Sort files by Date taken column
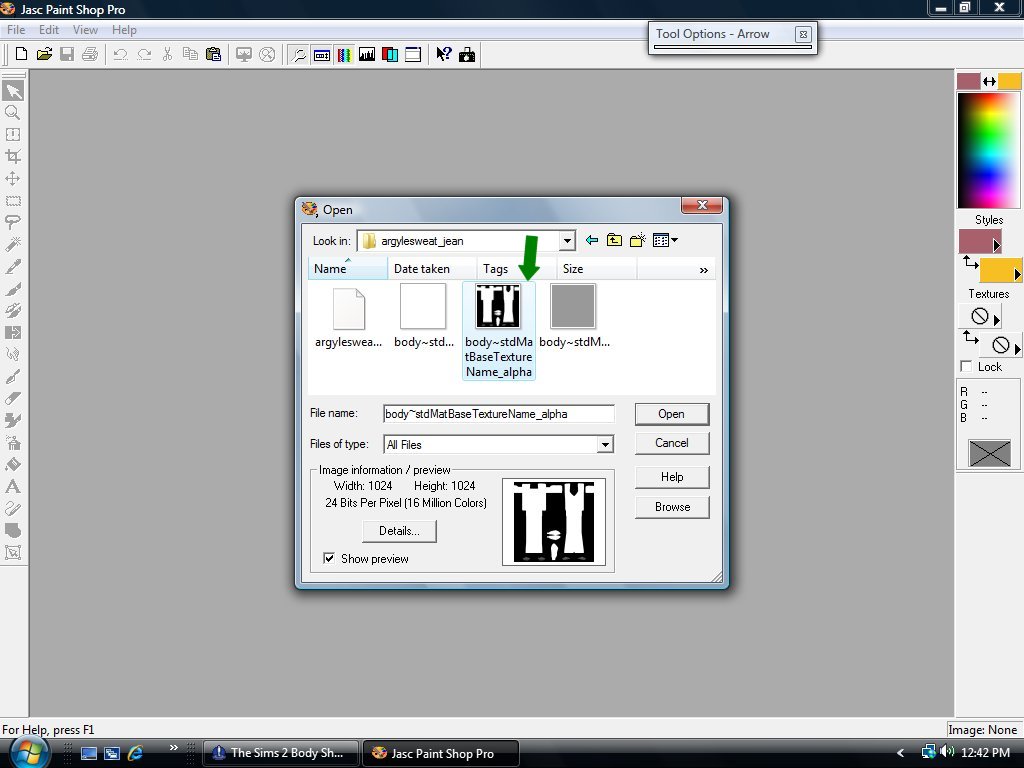1024x768 pixels. coord(432,268)
